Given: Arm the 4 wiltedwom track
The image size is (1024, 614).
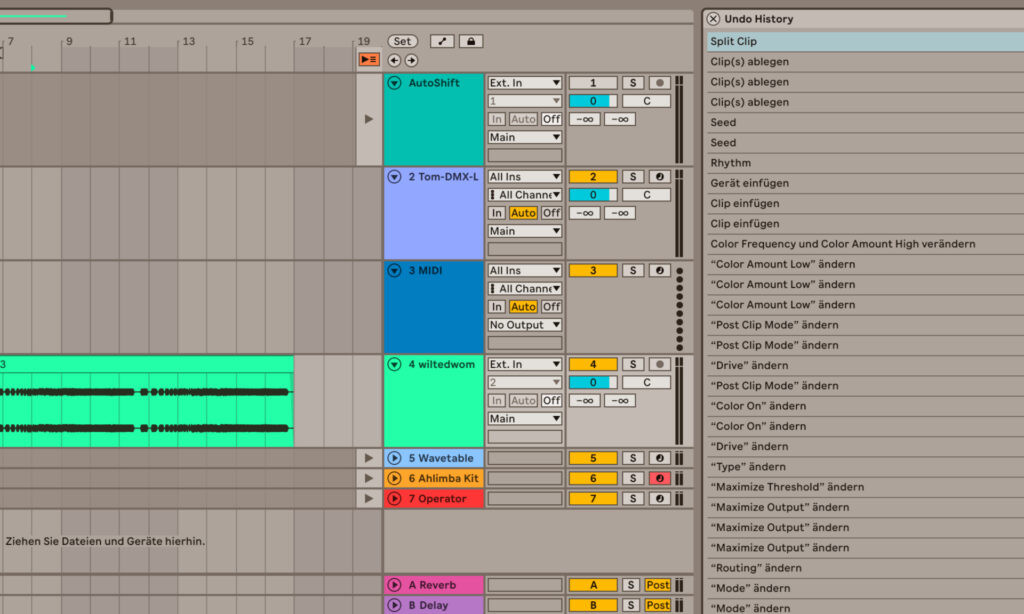Looking at the screenshot, I should (x=660, y=364).
